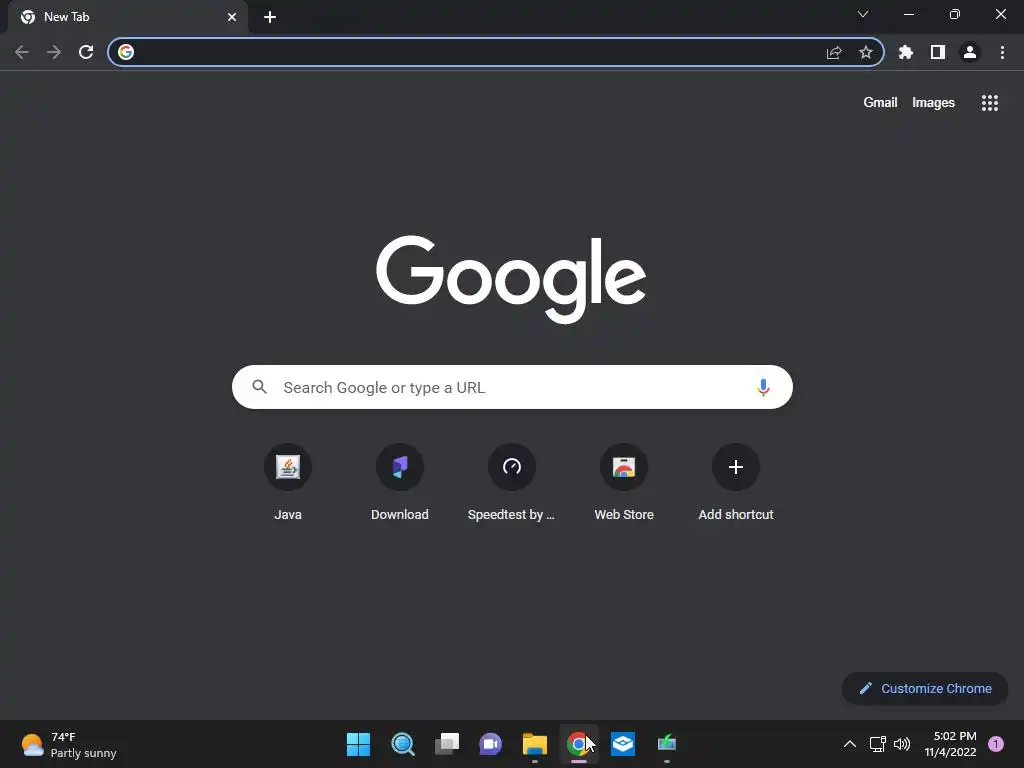Focus the Google search box
This screenshot has height=768, width=1024.
point(512,387)
